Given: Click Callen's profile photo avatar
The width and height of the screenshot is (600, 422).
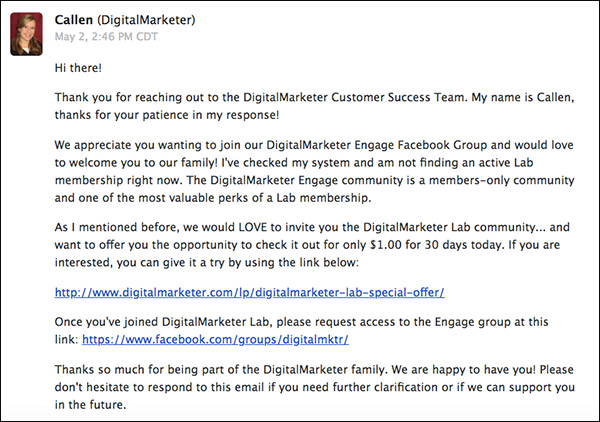Looking at the screenshot, I should tap(26, 34).
